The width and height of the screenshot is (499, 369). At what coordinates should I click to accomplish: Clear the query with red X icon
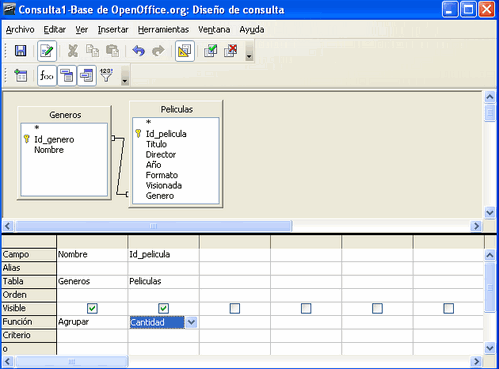click(x=231, y=51)
